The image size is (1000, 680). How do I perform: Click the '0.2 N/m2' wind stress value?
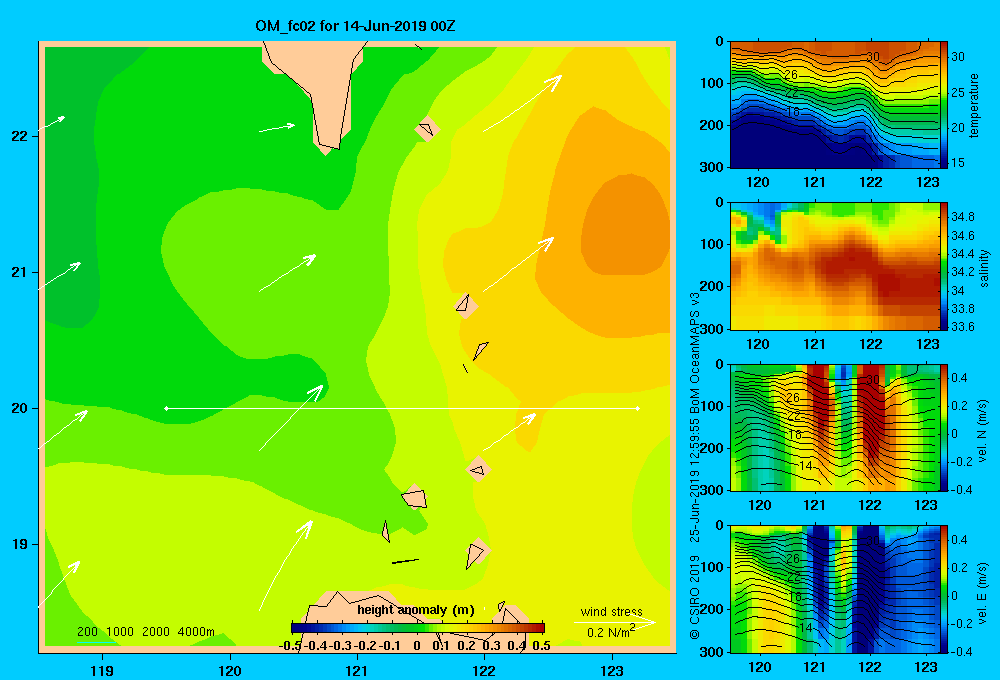tap(611, 632)
